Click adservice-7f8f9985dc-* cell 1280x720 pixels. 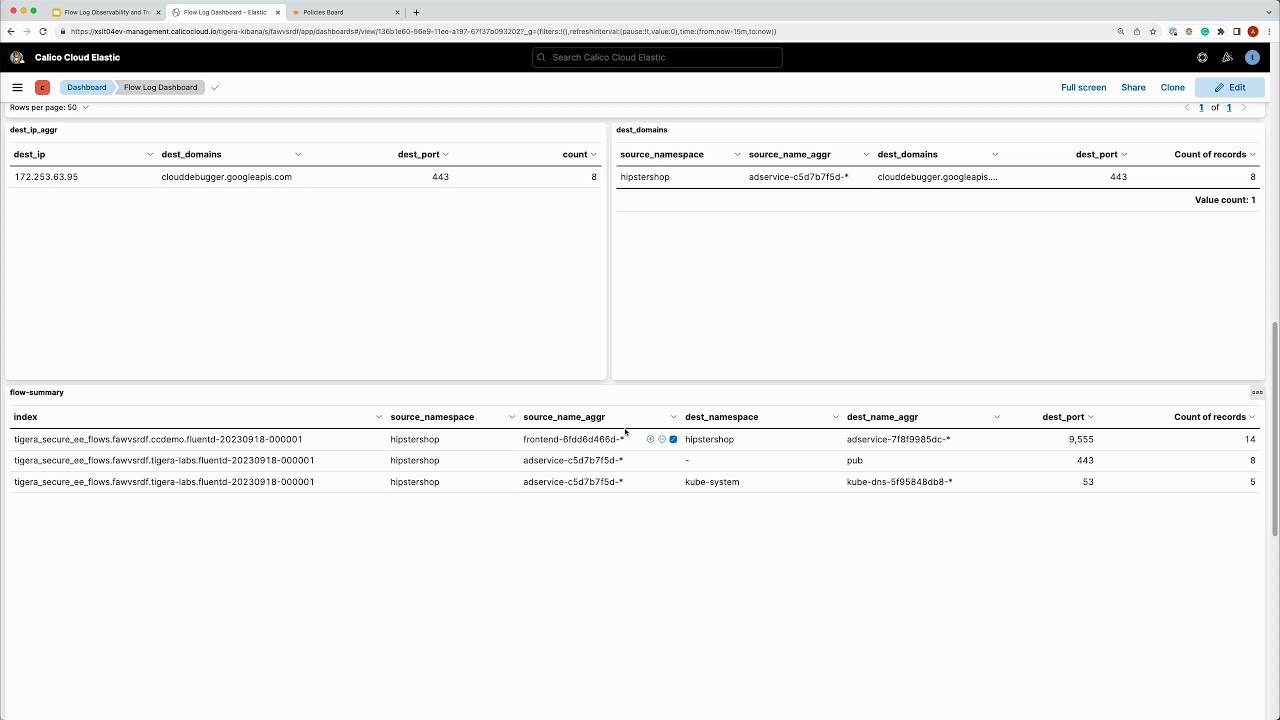(898, 439)
